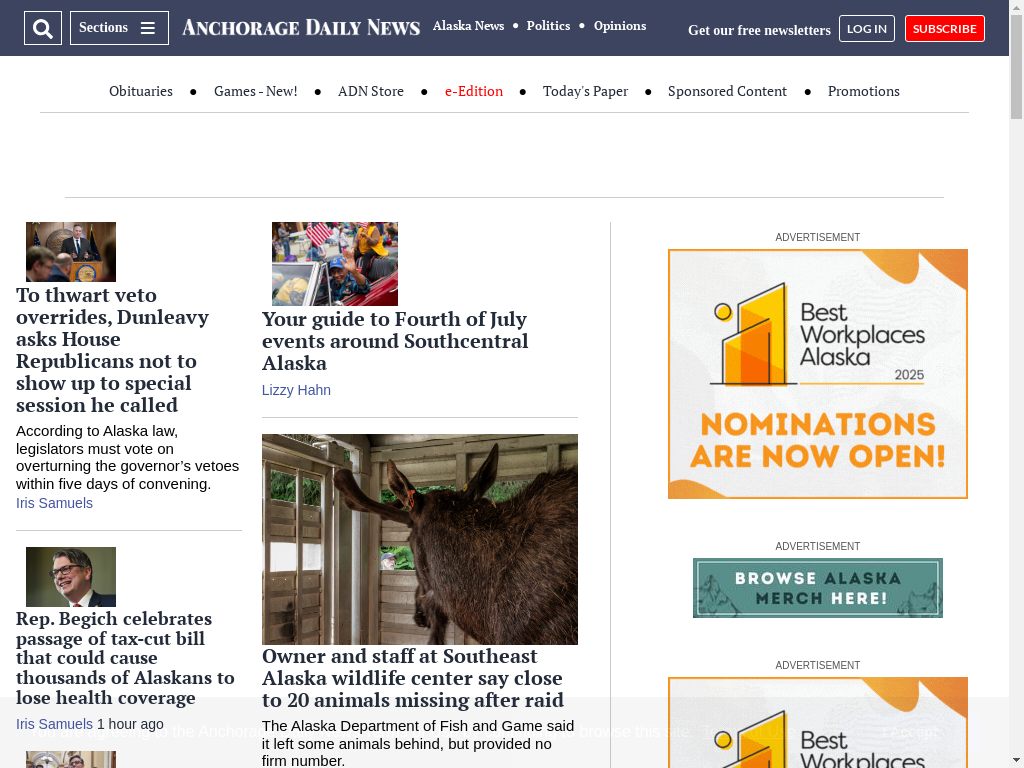Read Rep. Begich tax-cut bill headline

(x=125, y=658)
